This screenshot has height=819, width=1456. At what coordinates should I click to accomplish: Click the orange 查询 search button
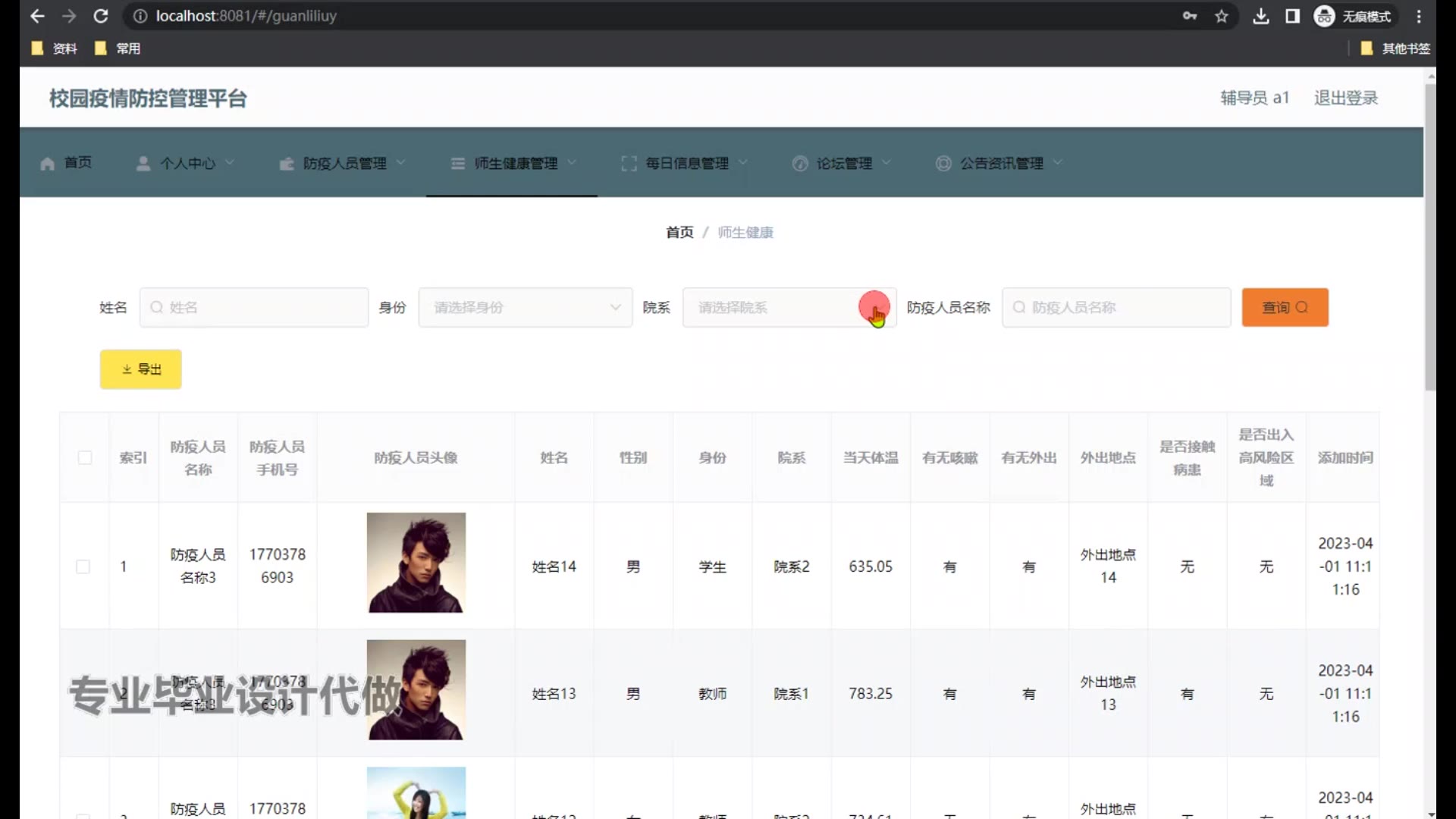1285,307
